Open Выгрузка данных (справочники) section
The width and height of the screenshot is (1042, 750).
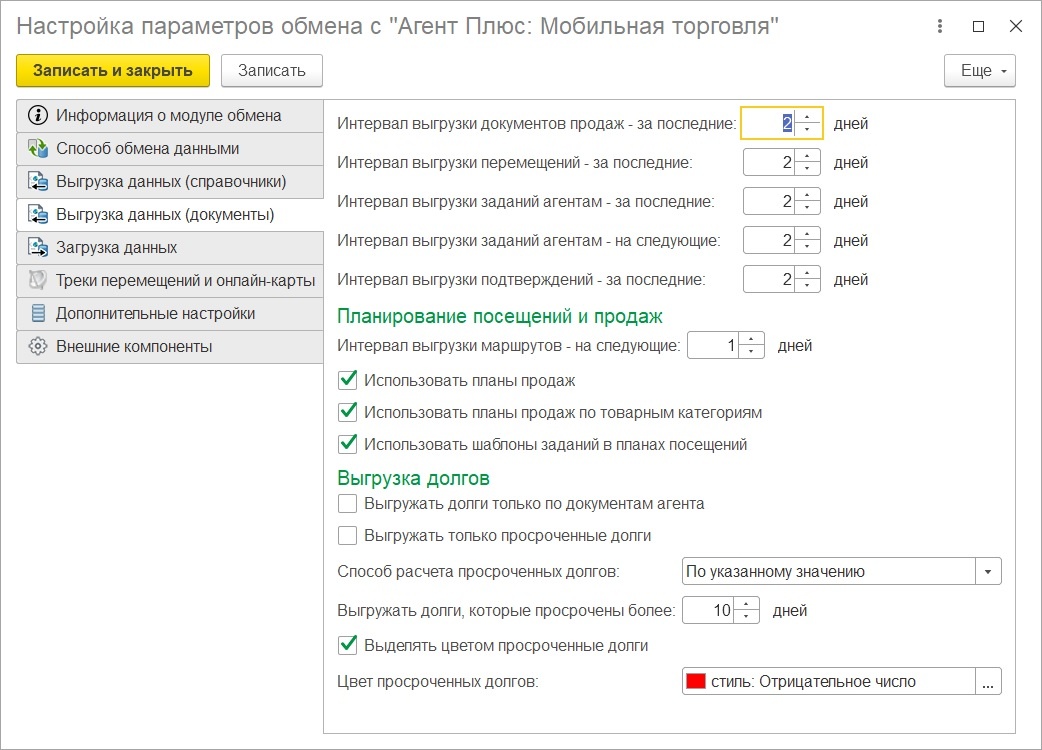point(170,181)
